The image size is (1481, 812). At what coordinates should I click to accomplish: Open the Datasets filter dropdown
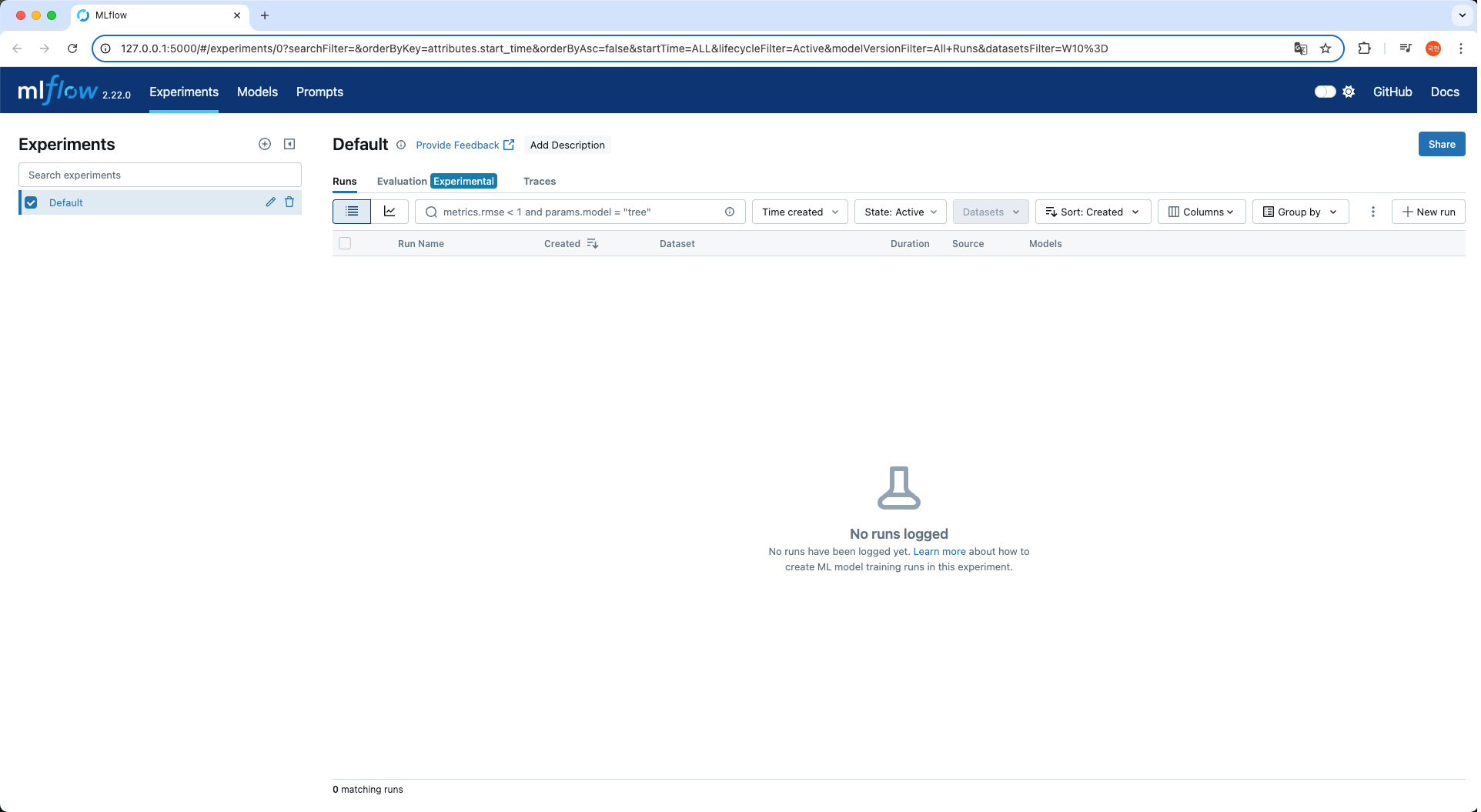[991, 212]
